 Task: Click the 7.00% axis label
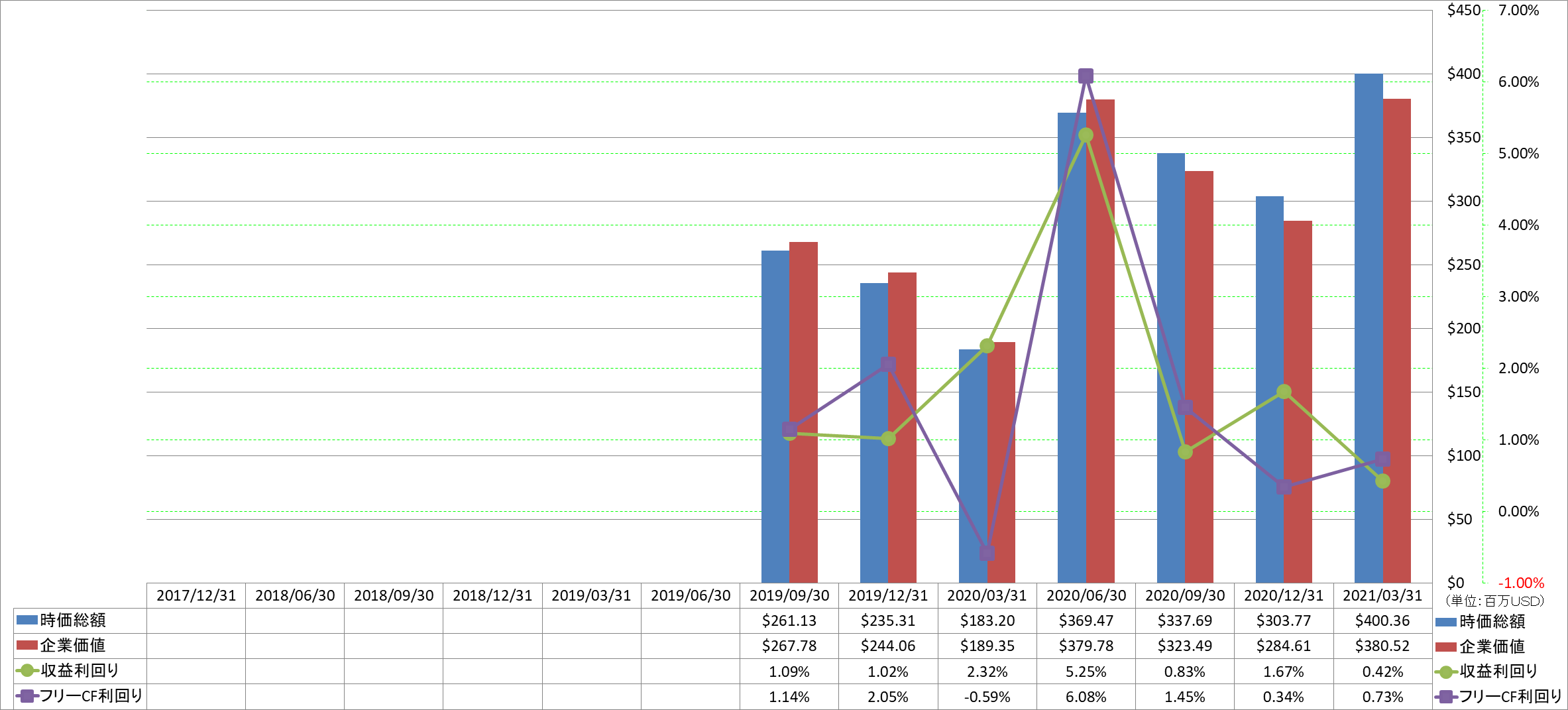pyautogui.click(x=1519, y=10)
